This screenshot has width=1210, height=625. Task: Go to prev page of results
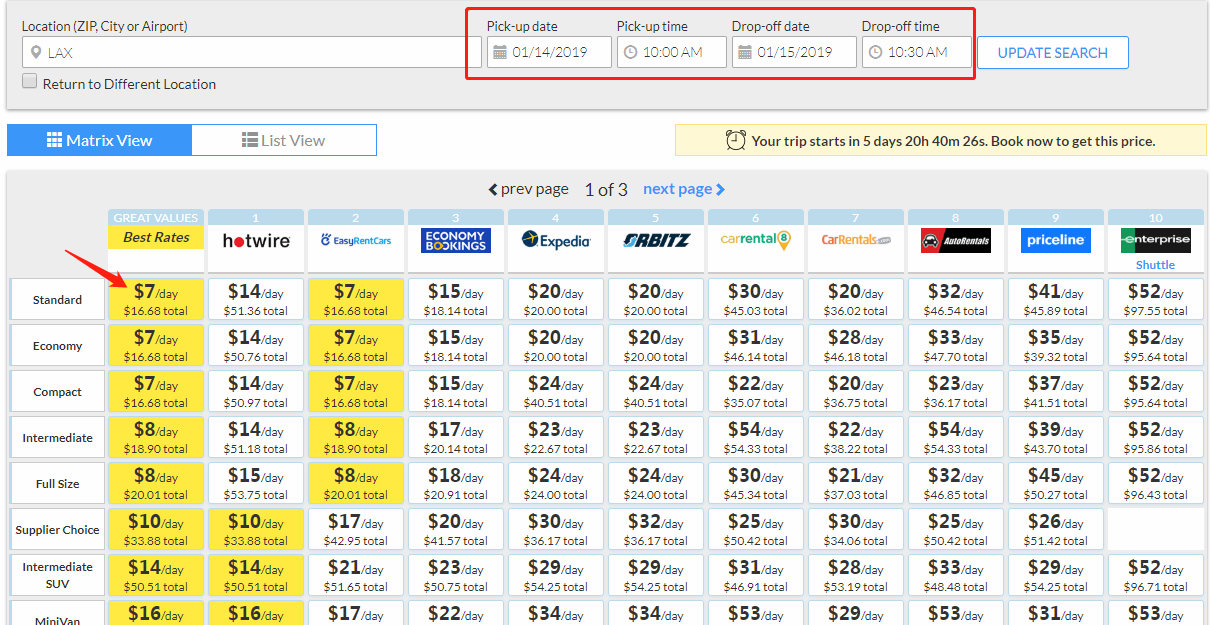click(x=528, y=189)
